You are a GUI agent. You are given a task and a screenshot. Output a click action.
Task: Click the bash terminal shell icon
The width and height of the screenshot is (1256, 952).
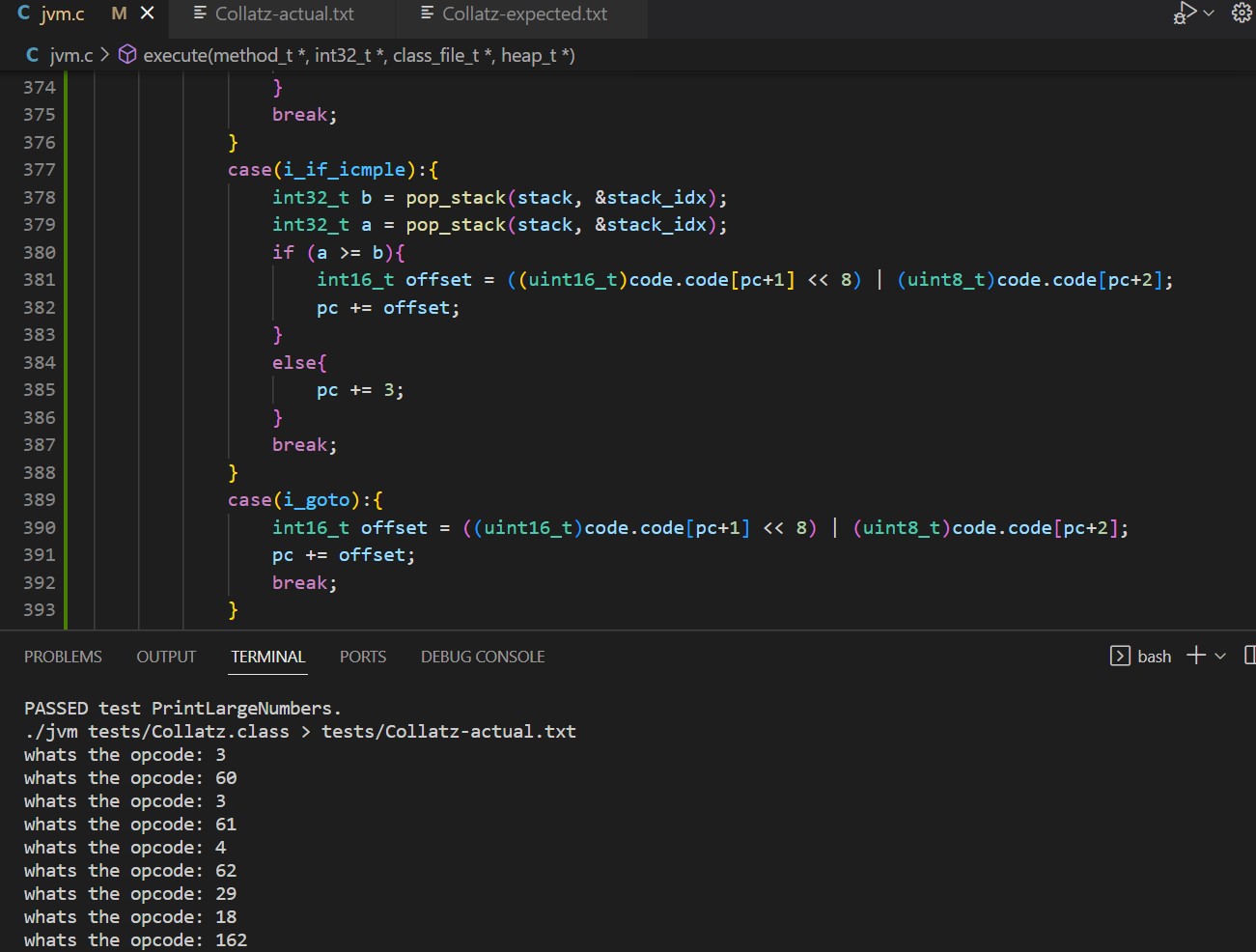[1120, 657]
